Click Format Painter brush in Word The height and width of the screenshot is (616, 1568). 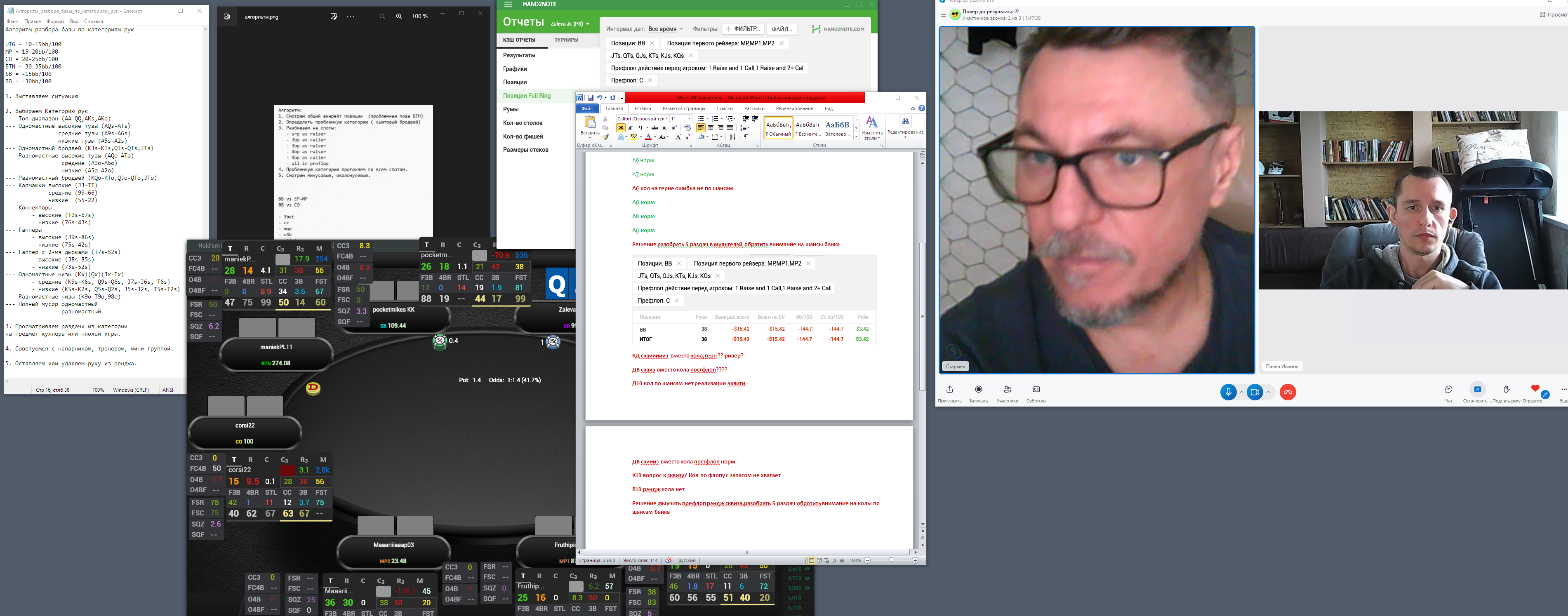pyautogui.click(x=606, y=137)
